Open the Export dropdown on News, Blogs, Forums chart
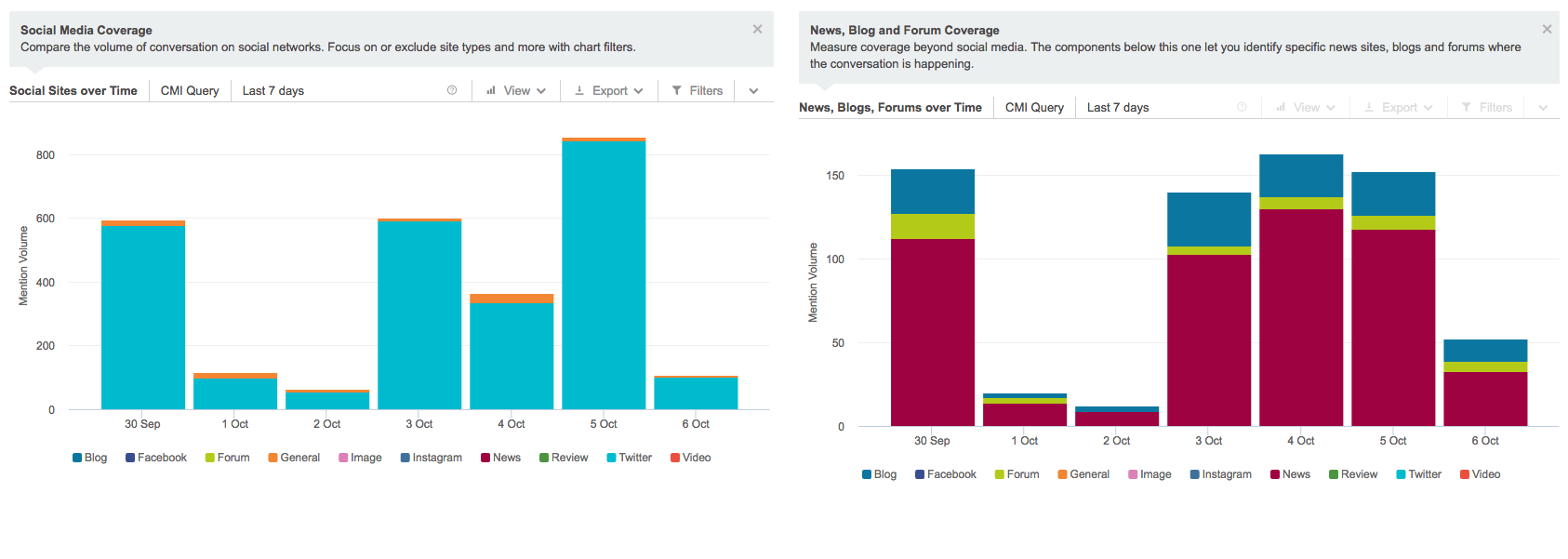 [x=1399, y=107]
